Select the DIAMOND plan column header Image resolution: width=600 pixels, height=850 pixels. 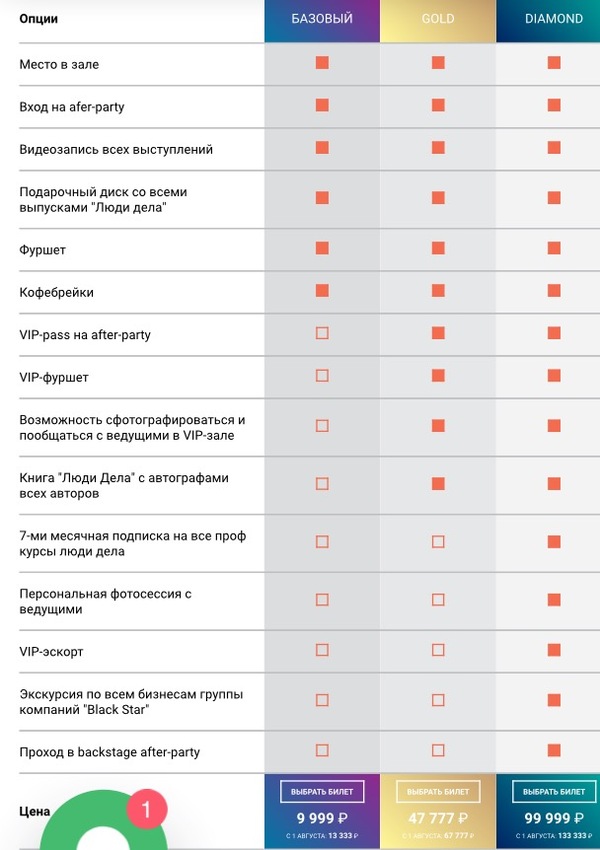pyautogui.click(x=554, y=19)
